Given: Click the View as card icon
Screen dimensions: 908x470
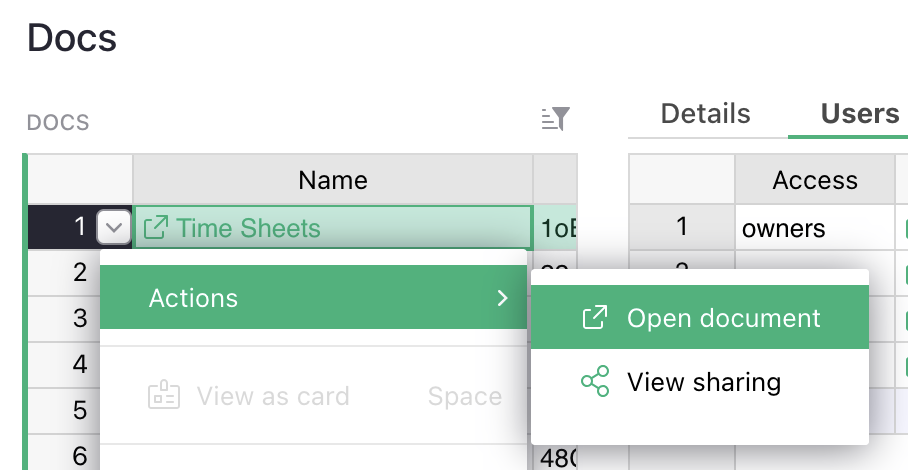Looking at the screenshot, I should click(164, 395).
